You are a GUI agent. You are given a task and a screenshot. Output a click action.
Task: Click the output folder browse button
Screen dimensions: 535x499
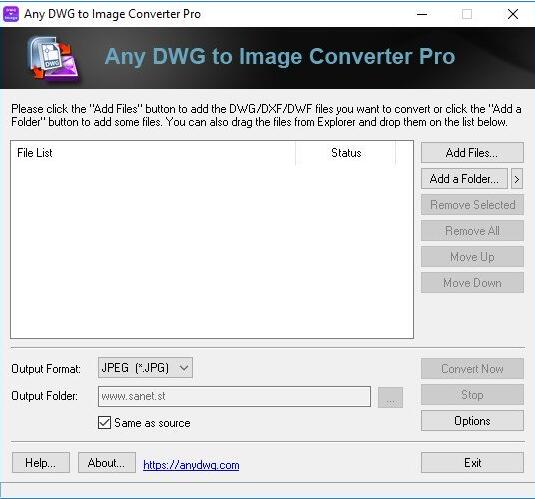click(x=390, y=397)
